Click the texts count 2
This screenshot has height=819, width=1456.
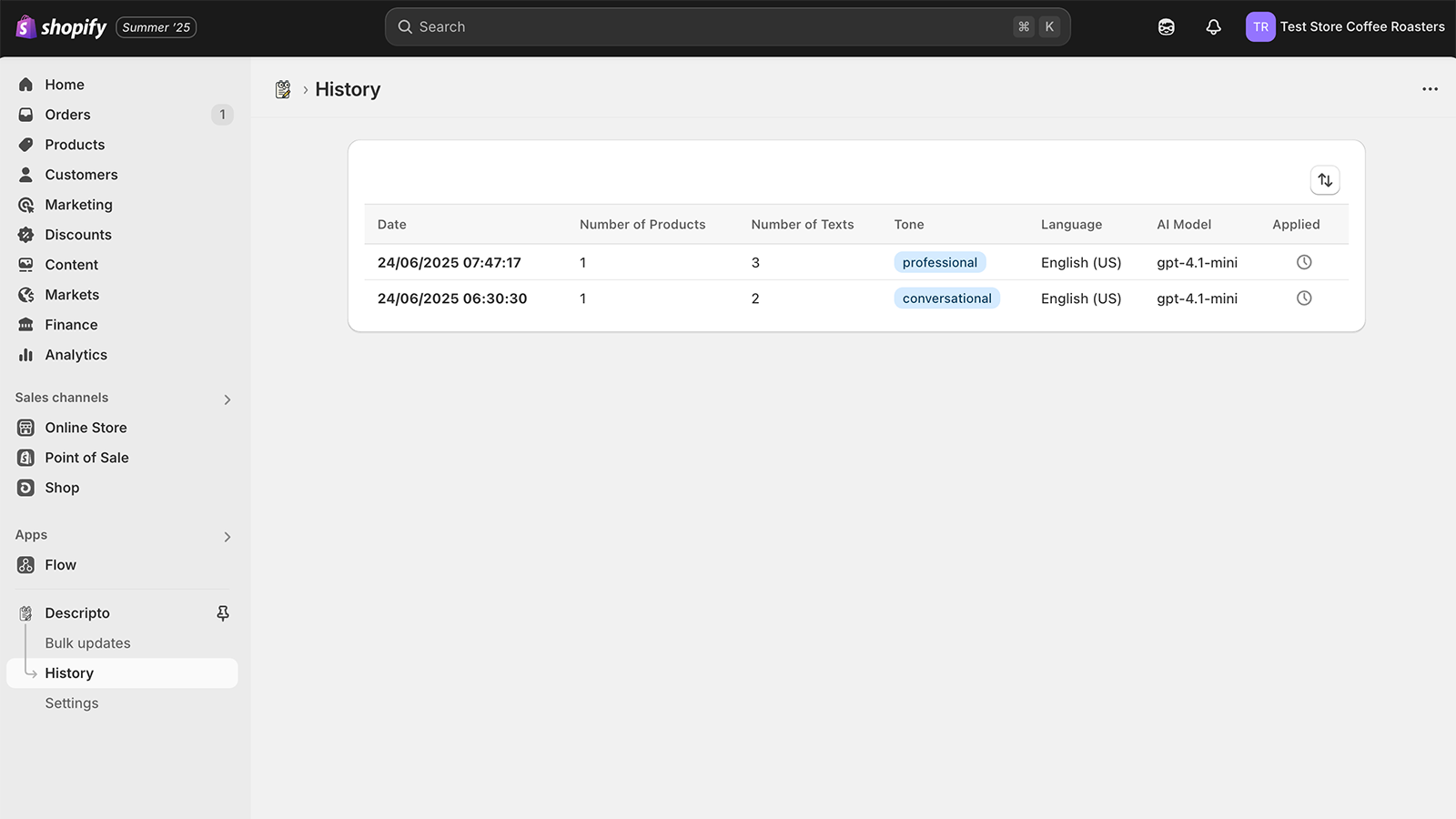[x=755, y=298]
